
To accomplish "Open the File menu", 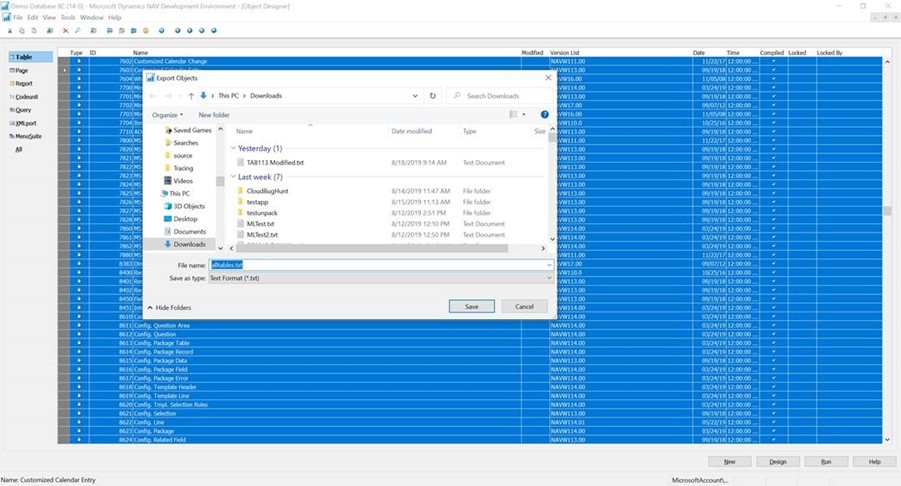I will pyautogui.click(x=18, y=18).
